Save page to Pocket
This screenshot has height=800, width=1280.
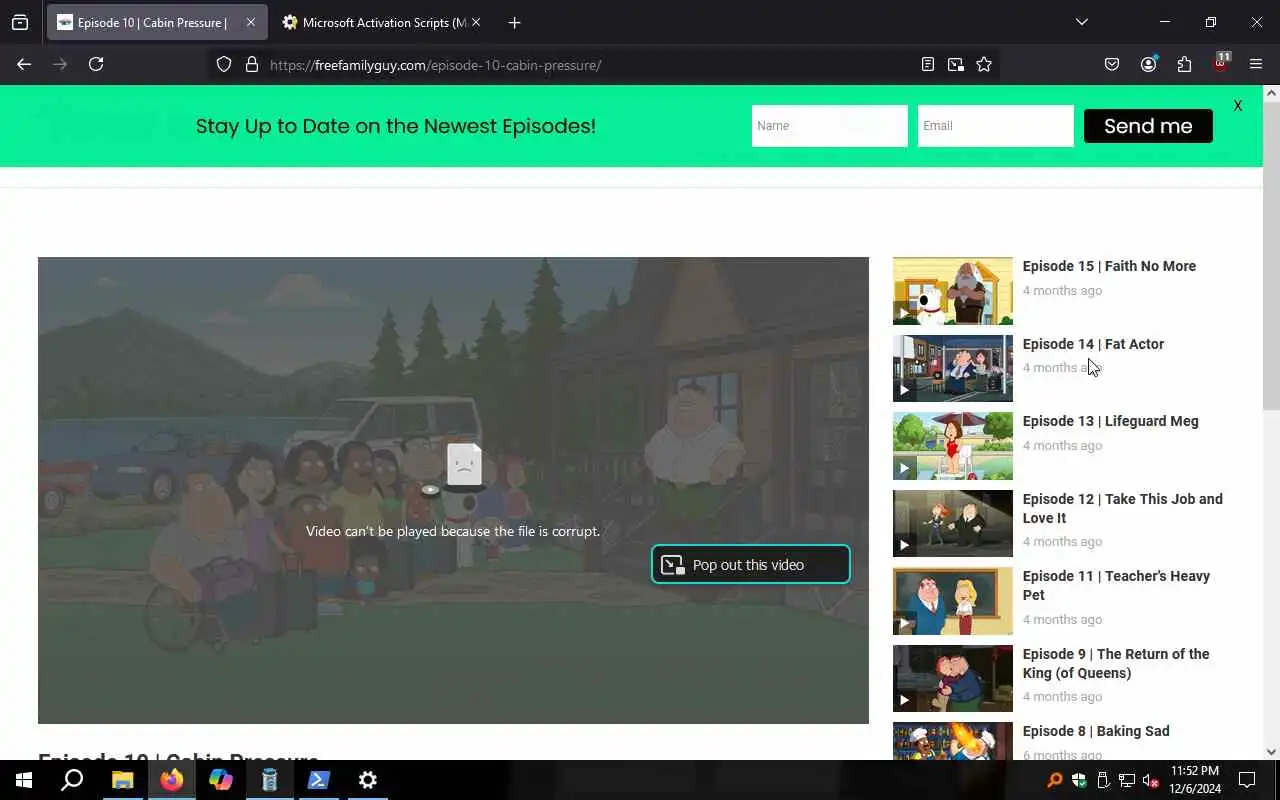coord(1112,64)
